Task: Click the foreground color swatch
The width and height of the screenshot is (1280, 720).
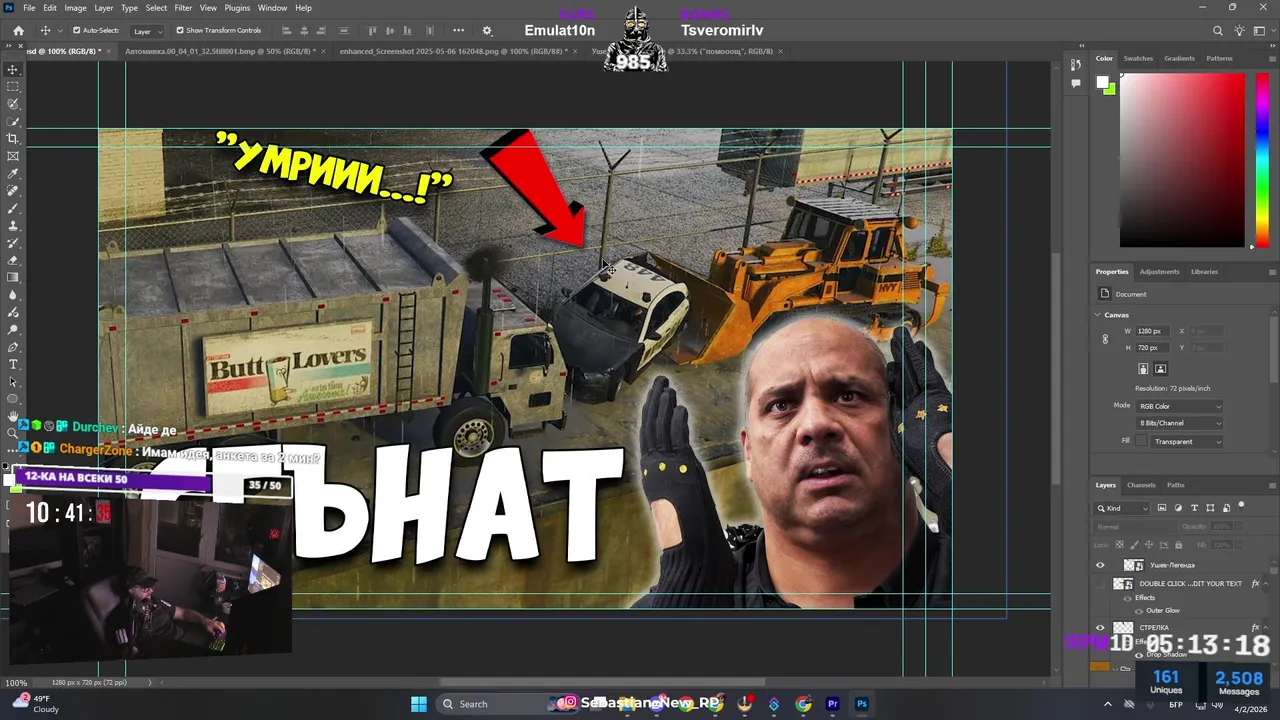Action: tap(1103, 82)
